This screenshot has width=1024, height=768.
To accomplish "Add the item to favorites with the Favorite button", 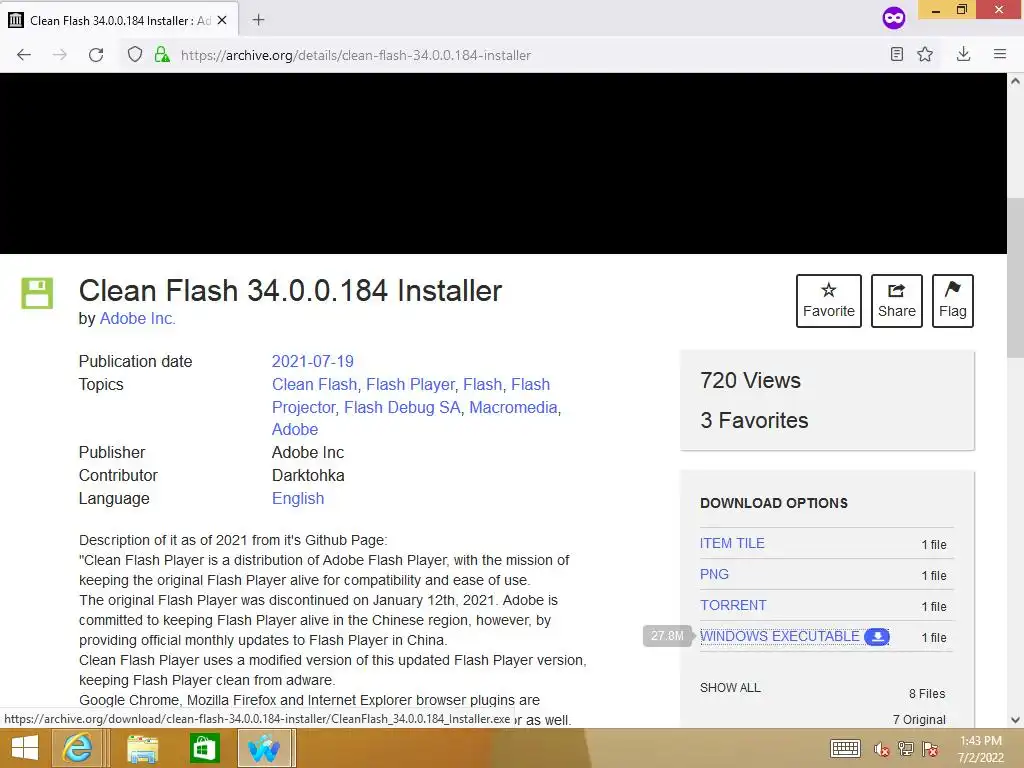I will 829,300.
